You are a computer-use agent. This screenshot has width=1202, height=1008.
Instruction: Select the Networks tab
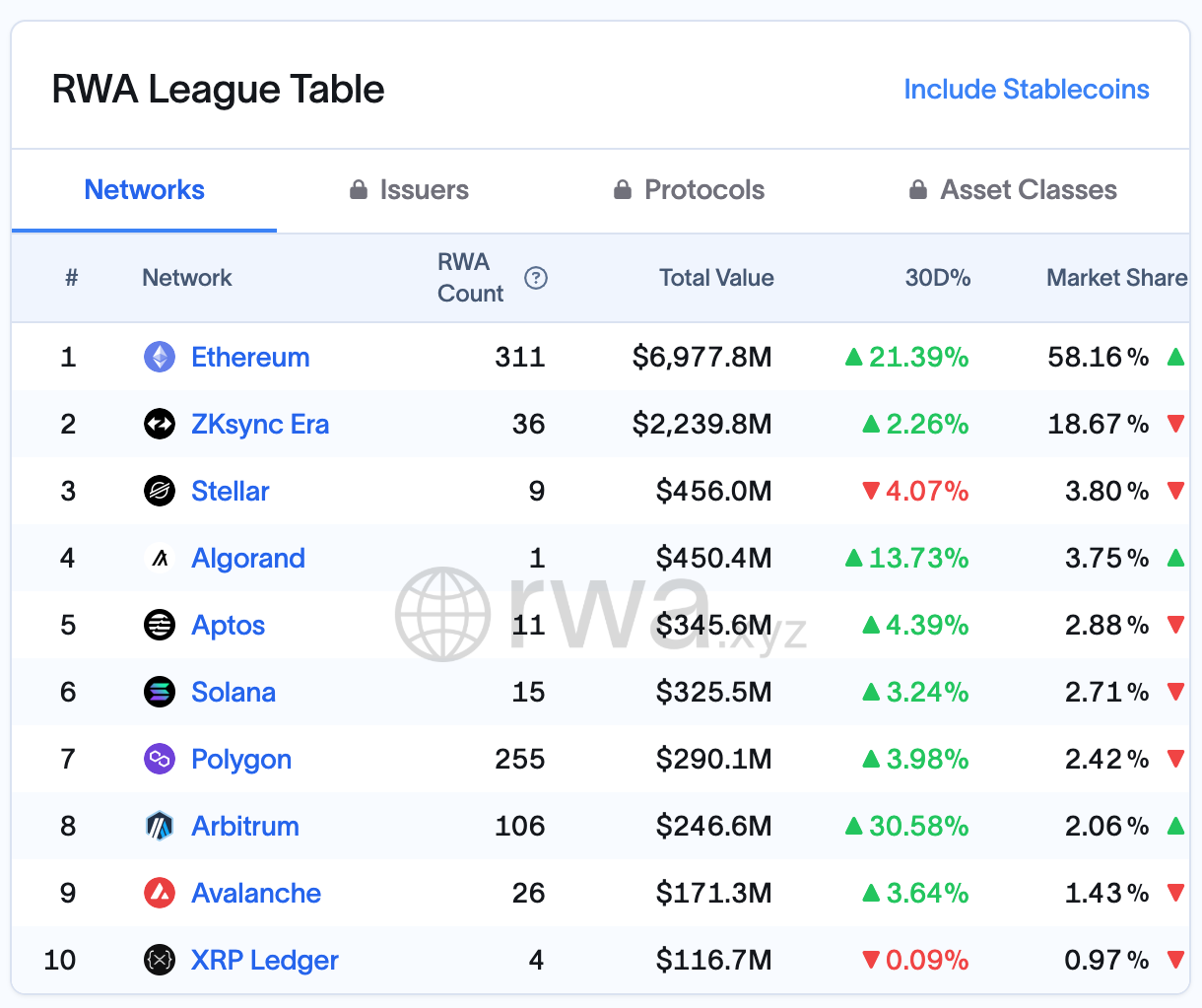145,190
